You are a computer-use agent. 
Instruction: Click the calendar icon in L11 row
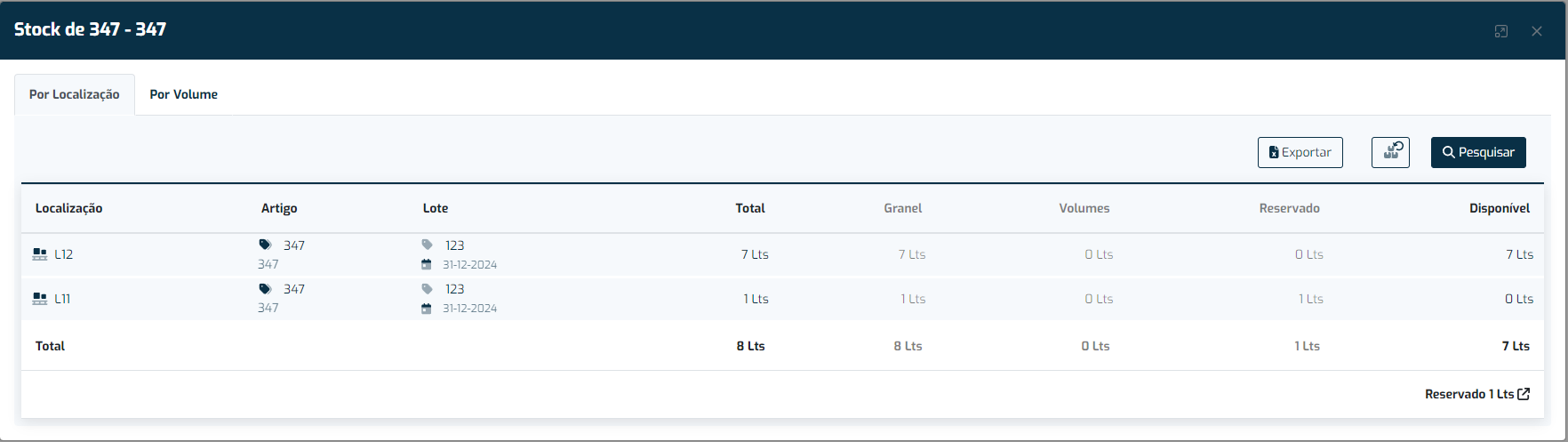click(x=427, y=309)
